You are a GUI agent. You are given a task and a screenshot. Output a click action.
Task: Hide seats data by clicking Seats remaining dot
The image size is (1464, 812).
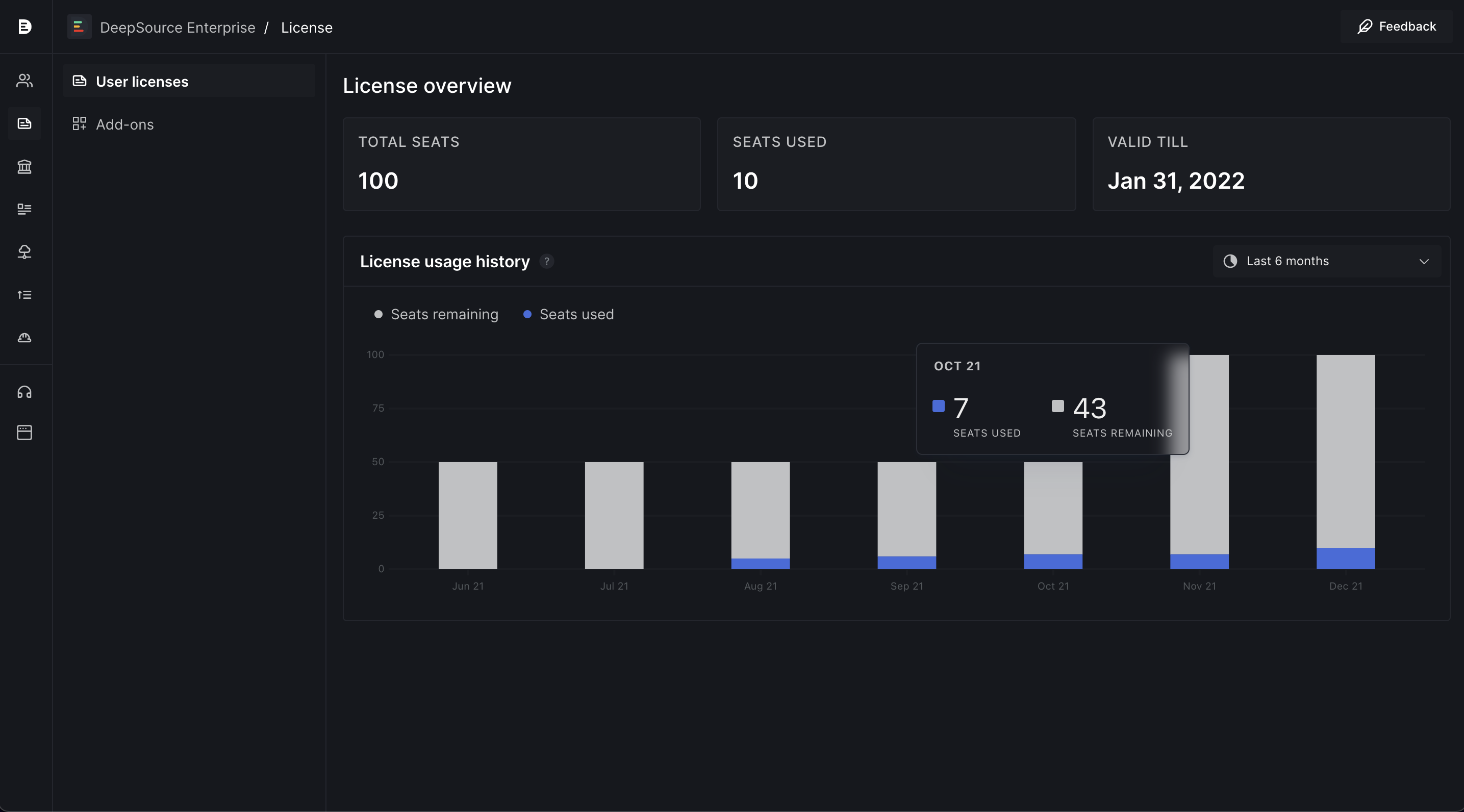[x=379, y=314]
